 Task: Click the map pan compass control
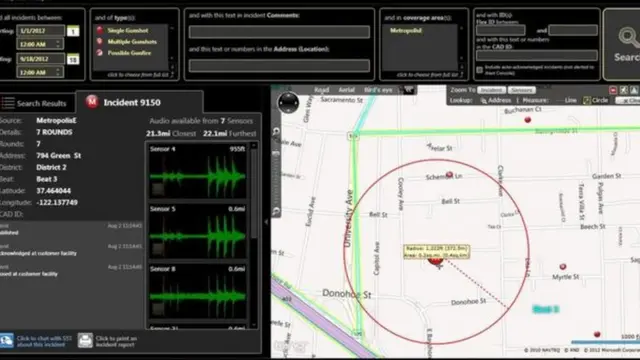click(288, 102)
